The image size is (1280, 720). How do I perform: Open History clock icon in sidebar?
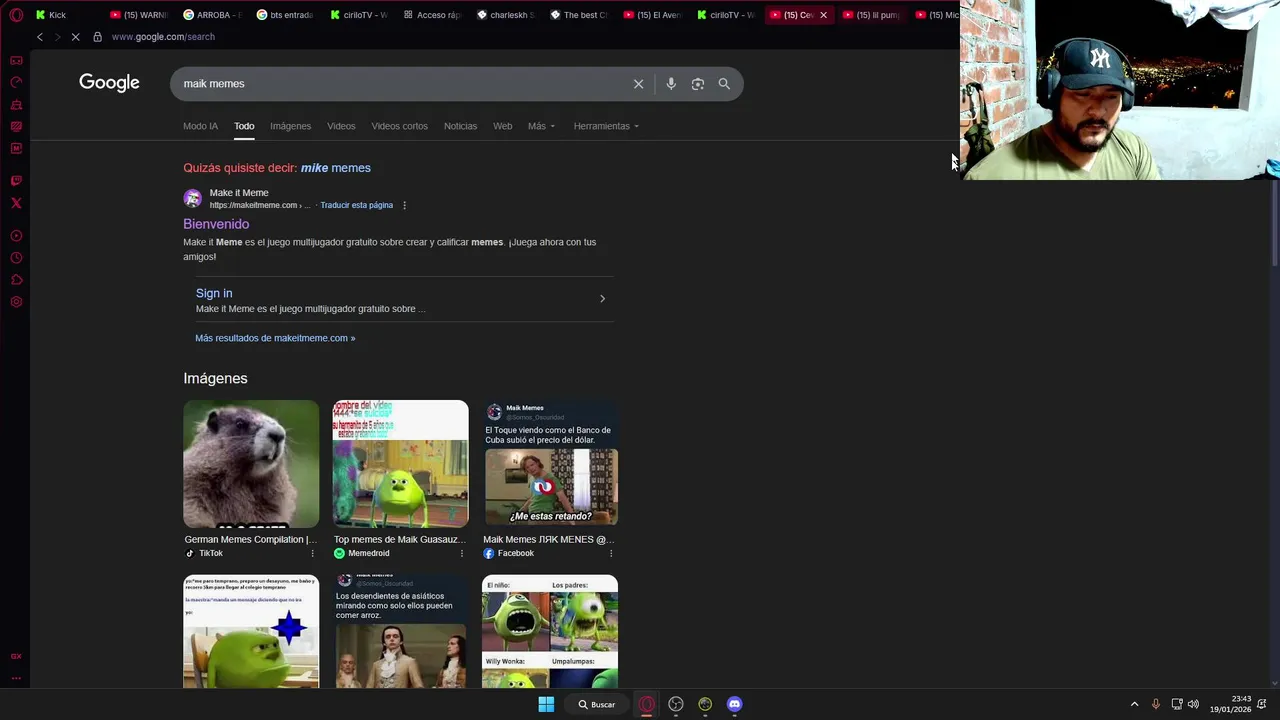16,258
